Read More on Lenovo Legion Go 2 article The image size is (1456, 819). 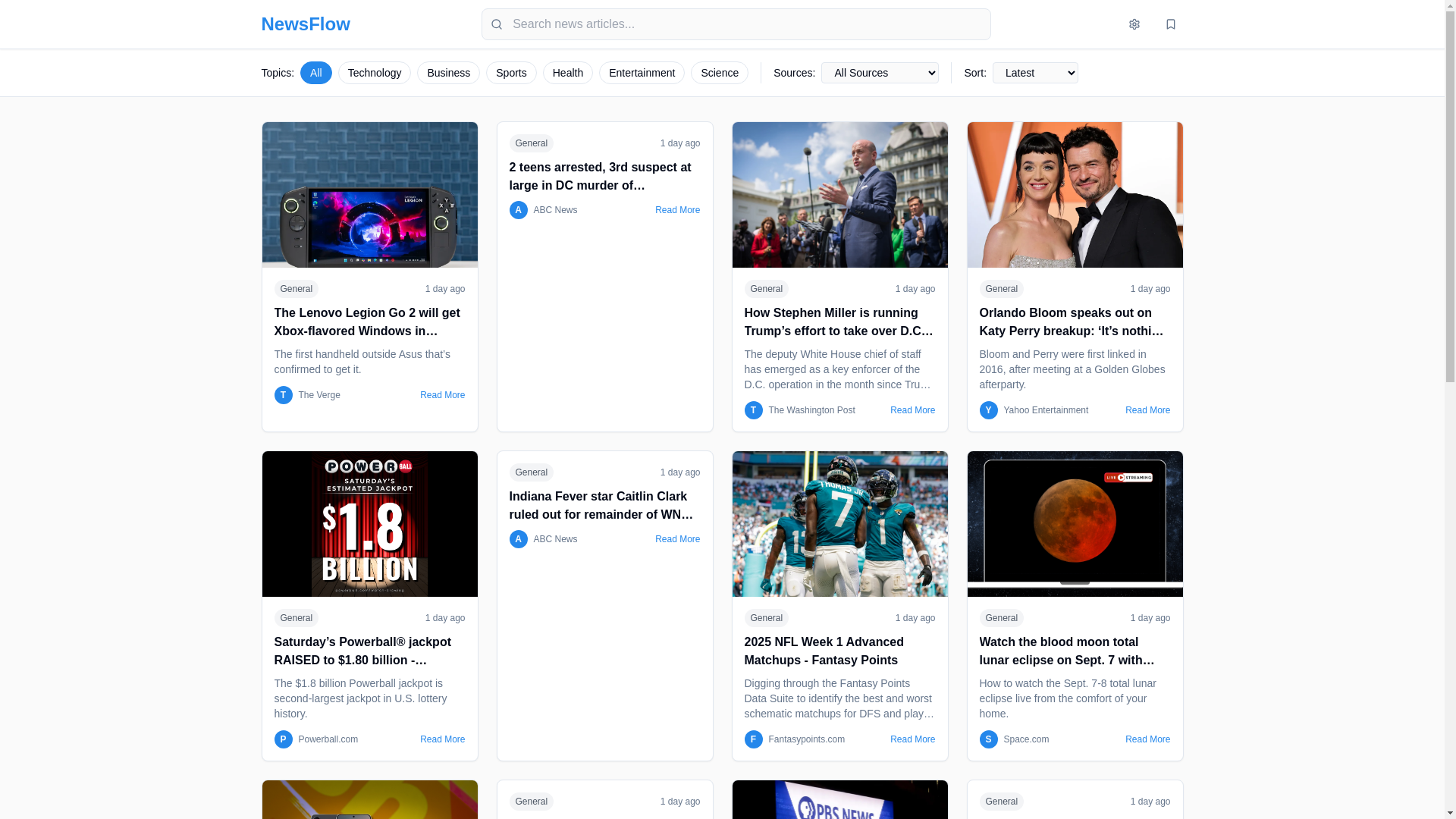[x=442, y=395]
